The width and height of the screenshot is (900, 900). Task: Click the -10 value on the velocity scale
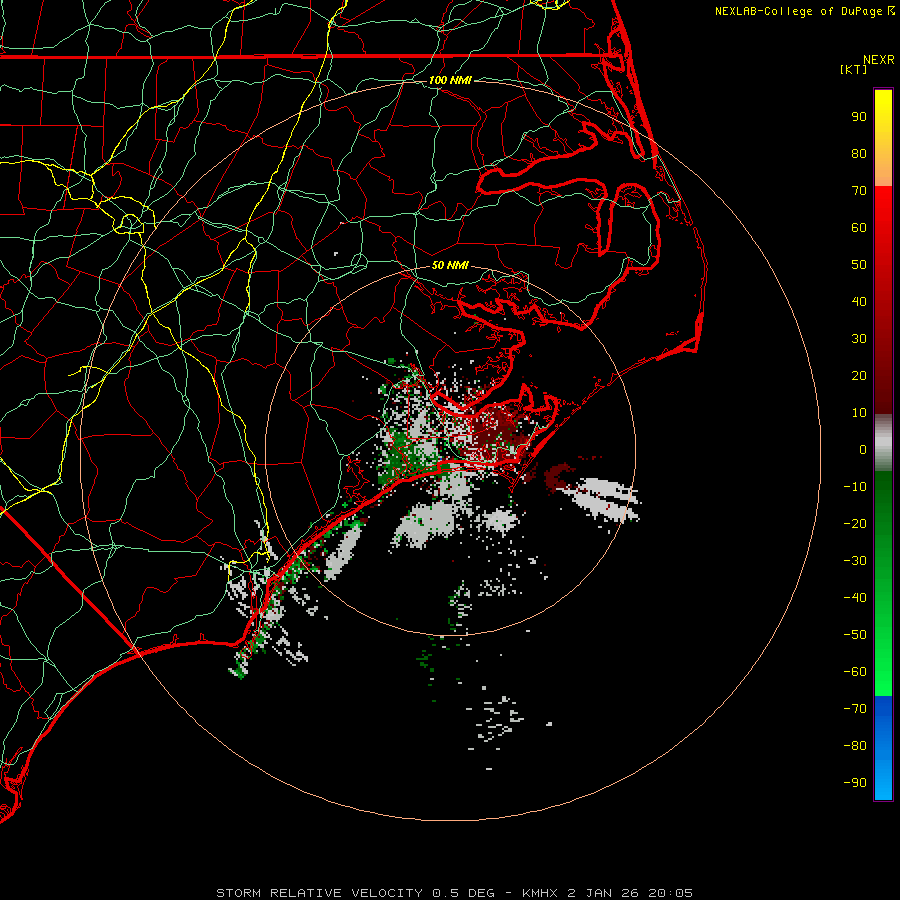pyautogui.click(x=855, y=487)
